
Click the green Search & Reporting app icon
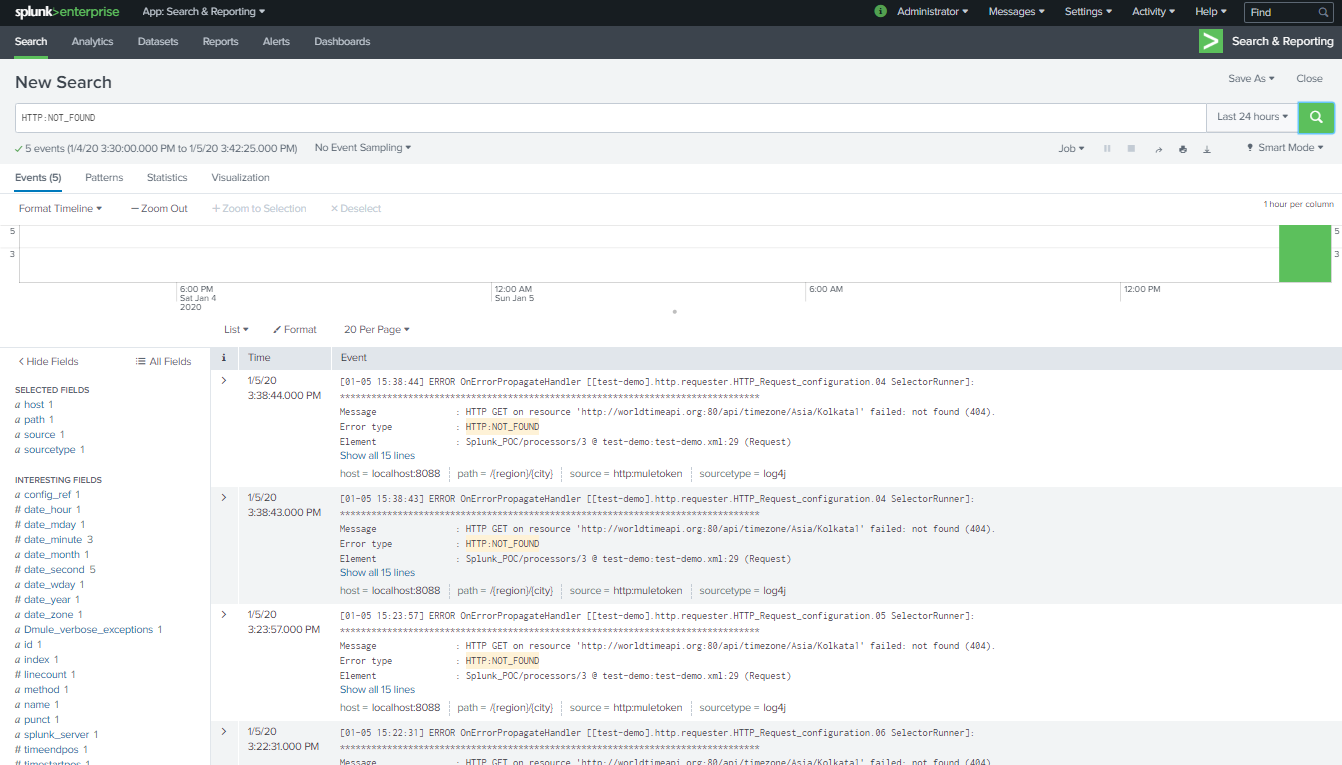point(1211,41)
